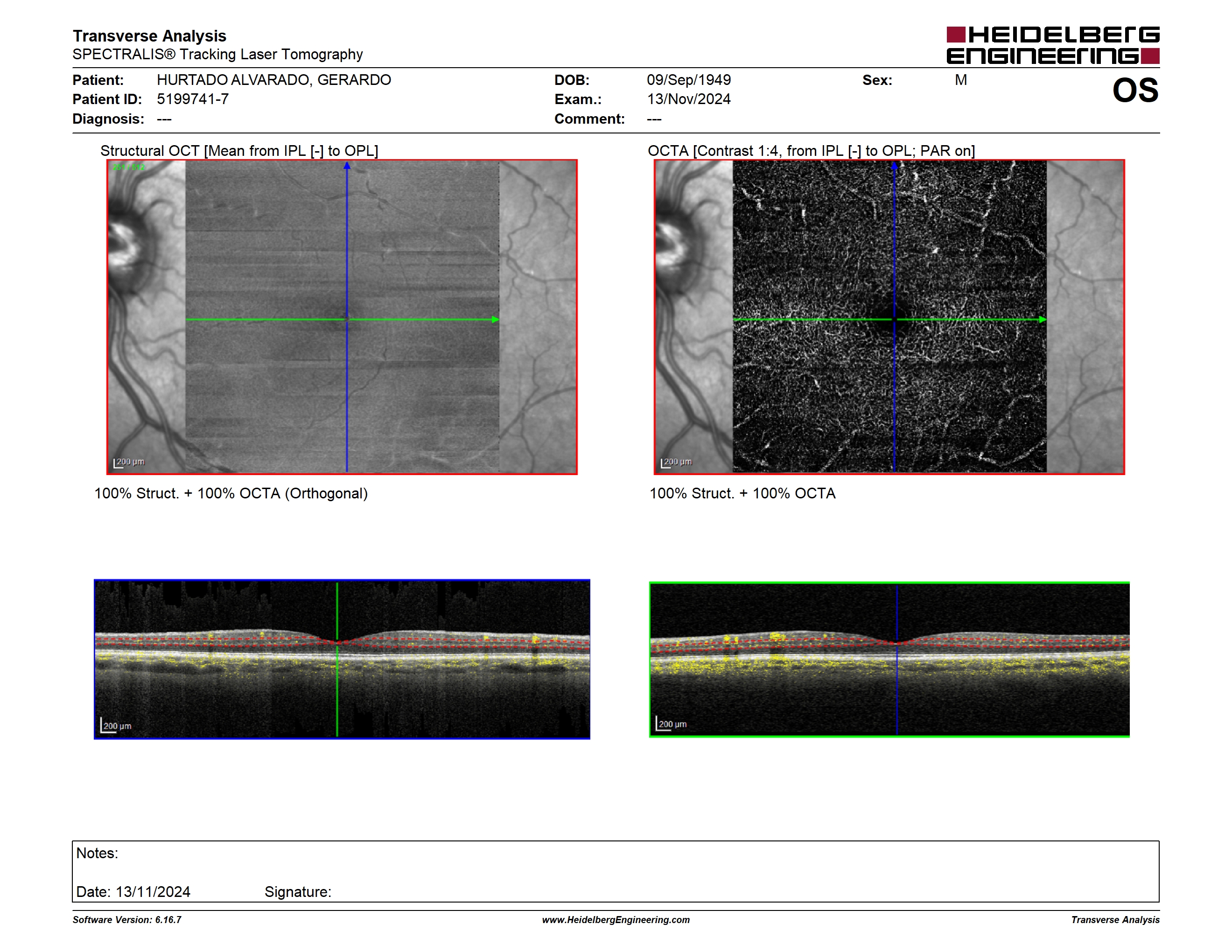Click '100% Struct. + 100% OCTA (Orthogonal)' label
Image resolution: width=1232 pixels, height=952 pixels.
pyautogui.click(x=231, y=493)
